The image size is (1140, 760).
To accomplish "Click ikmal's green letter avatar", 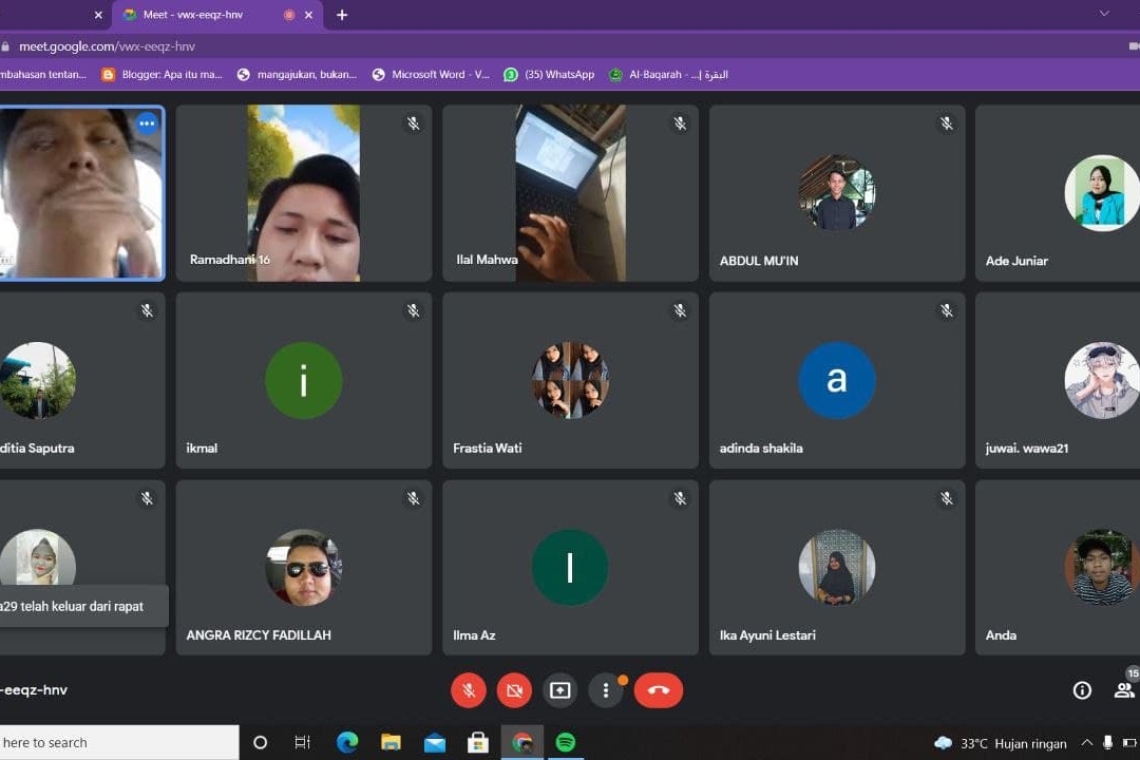I will 303,380.
